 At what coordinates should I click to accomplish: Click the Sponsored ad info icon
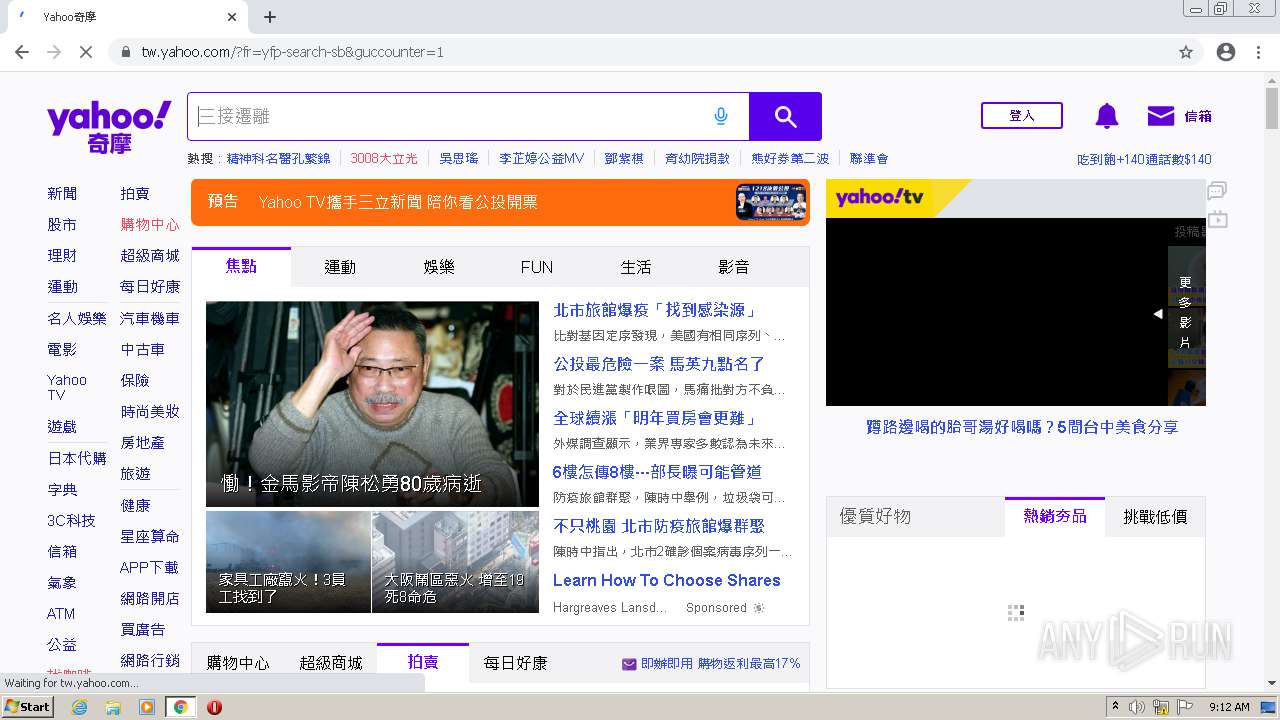tap(759, 608)
